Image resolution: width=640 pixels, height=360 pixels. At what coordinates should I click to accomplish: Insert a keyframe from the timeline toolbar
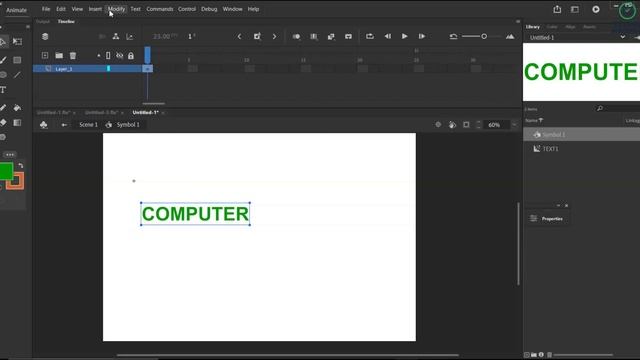pyautogui.click(x=257, y=36)
